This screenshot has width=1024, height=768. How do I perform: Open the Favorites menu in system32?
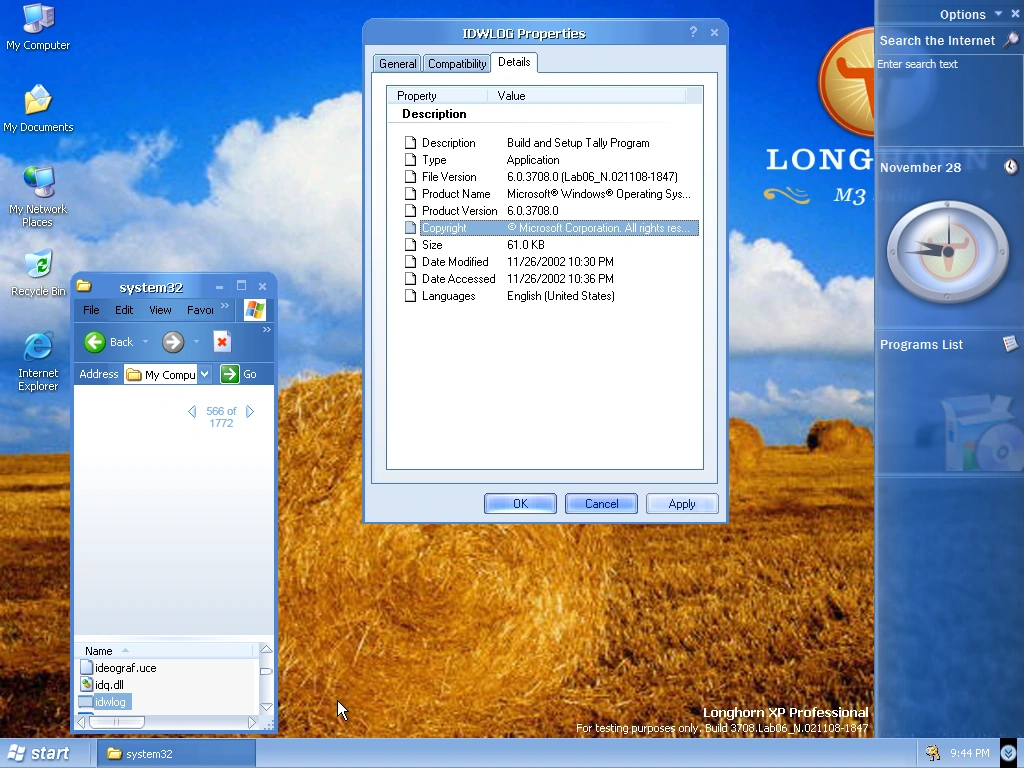click(x=200, y=310)
